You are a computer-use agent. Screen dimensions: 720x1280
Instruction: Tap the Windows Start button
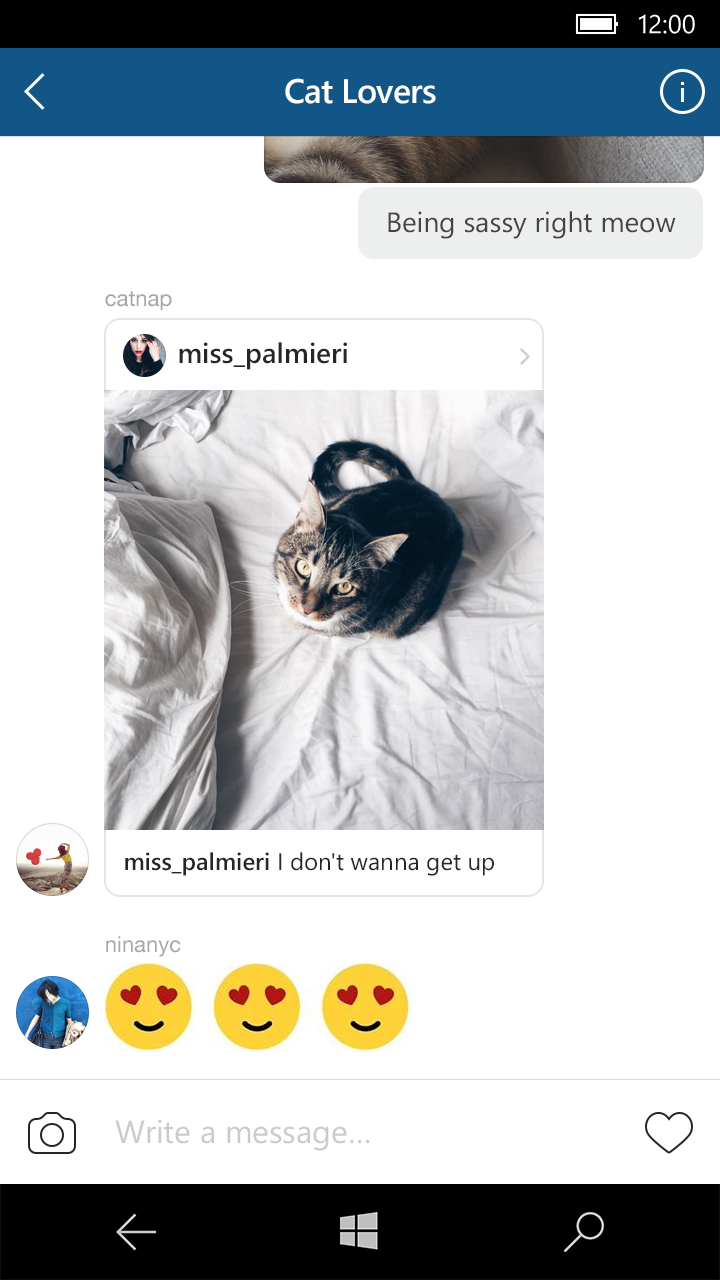[x=359, y=1231]
